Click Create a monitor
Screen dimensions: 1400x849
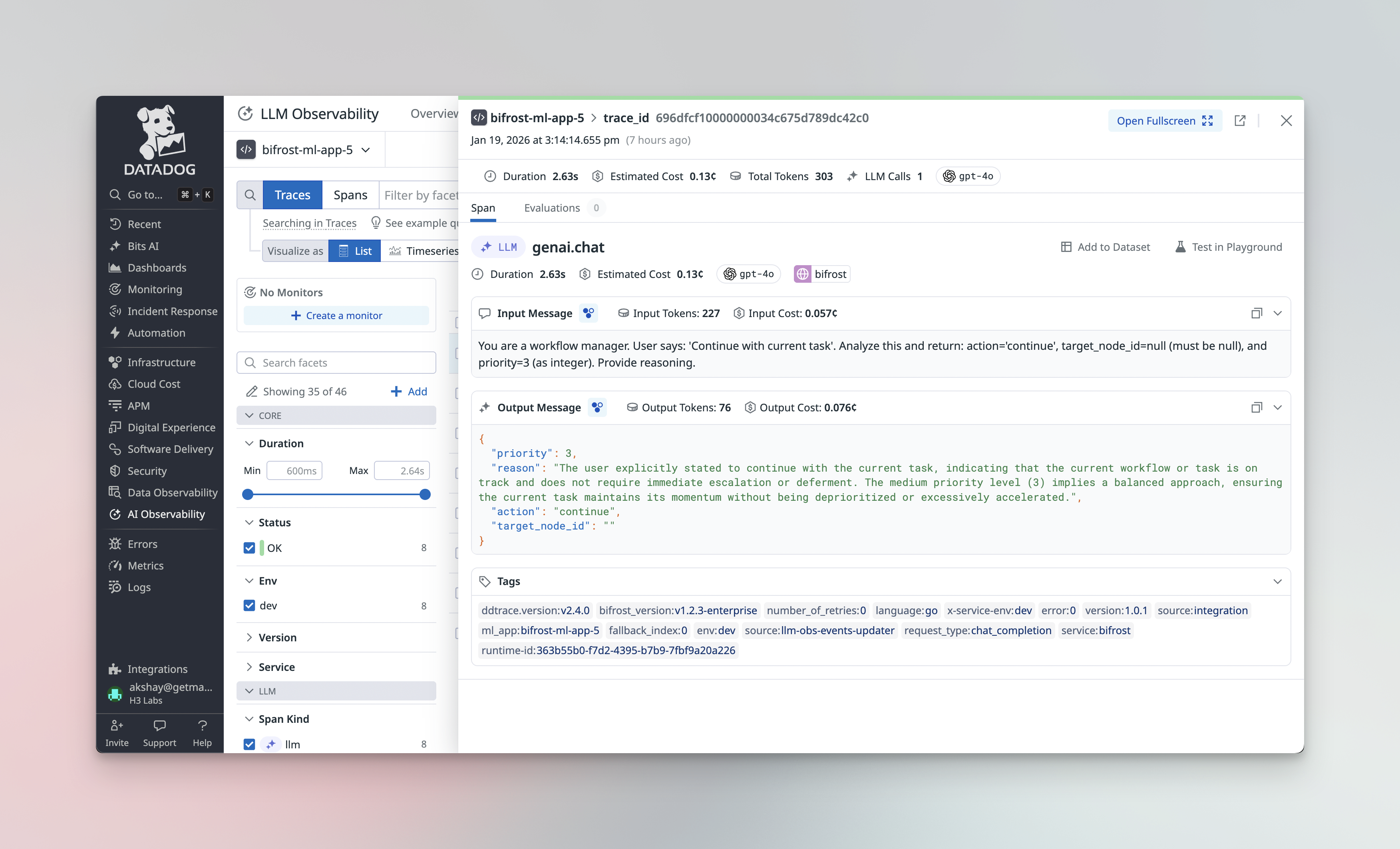tap(336, 315)
